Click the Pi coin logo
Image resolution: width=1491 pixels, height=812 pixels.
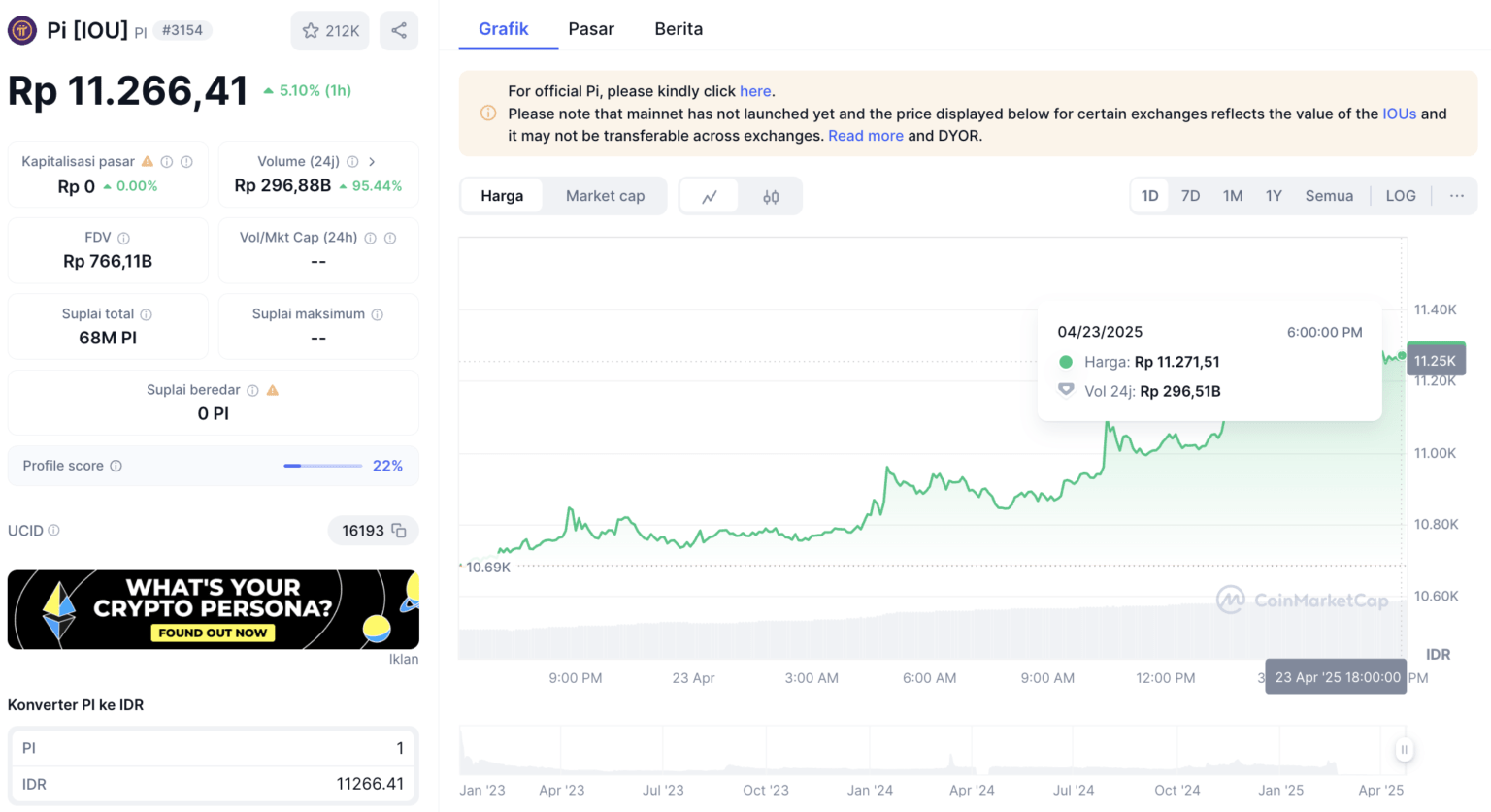21,30
